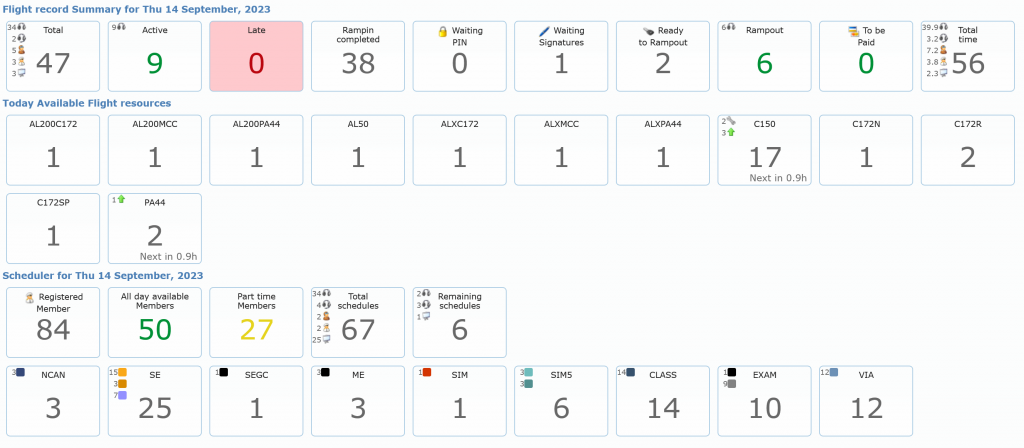Open the Rampin completed tile
The height and width of the screenshot is (448, 1024).
[x=358, y=55]
